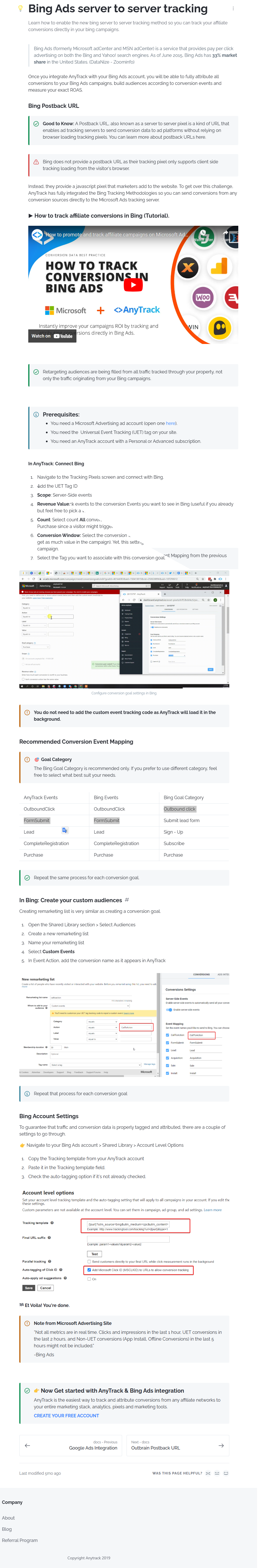Screen dimensions: 266x1568
Task: Click warning icon in custom event tracking note
Action: [x=27, y=712]
